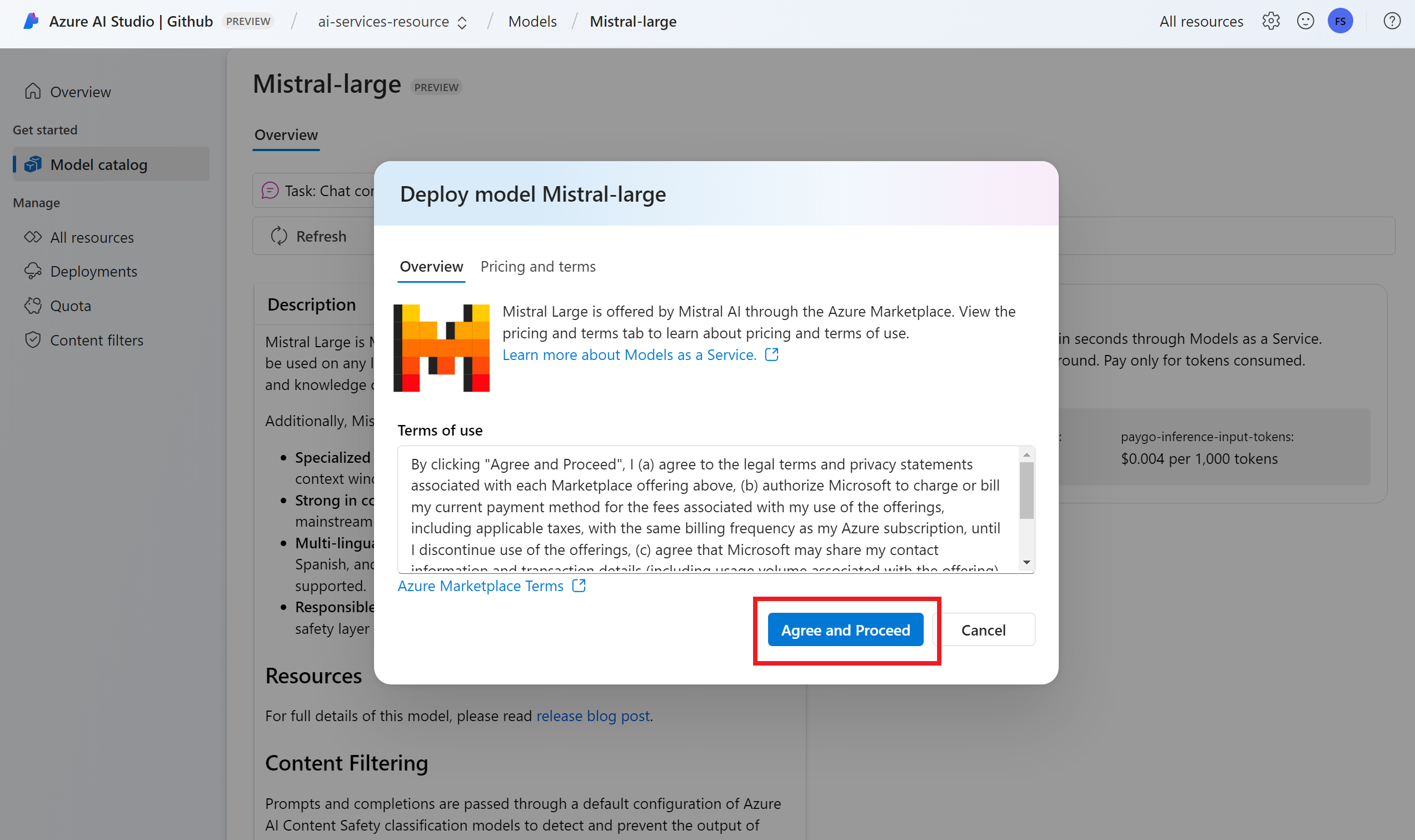Go to Quota in sidebar

(70, 306)
